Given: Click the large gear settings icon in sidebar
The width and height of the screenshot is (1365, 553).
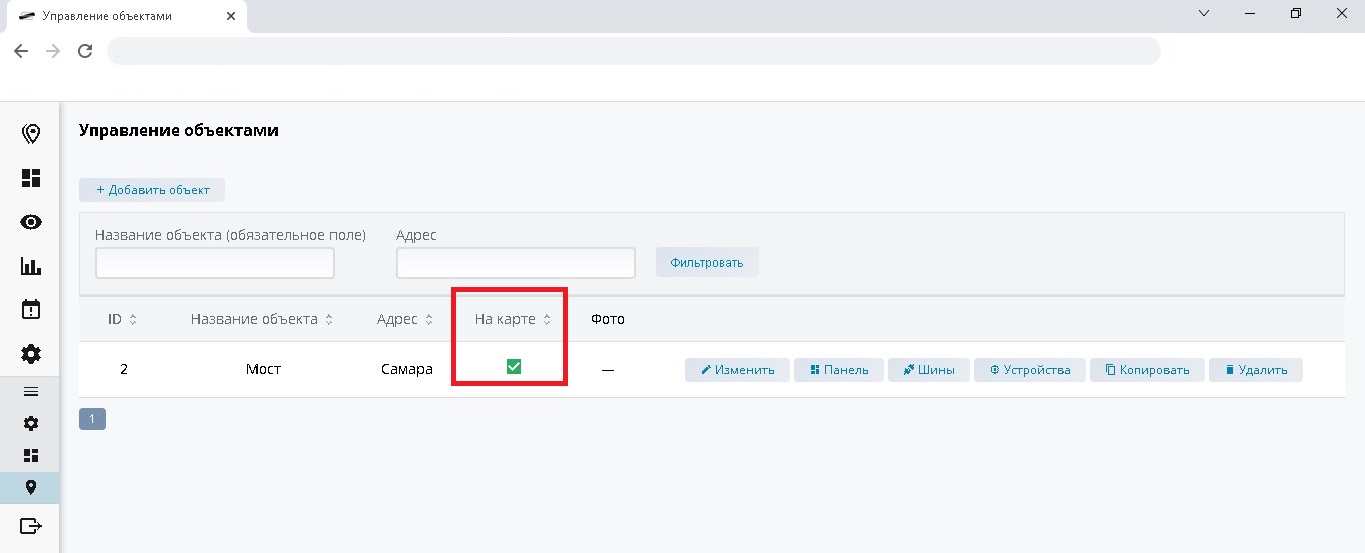Looking at the screenshot, I should pos(31,353).
